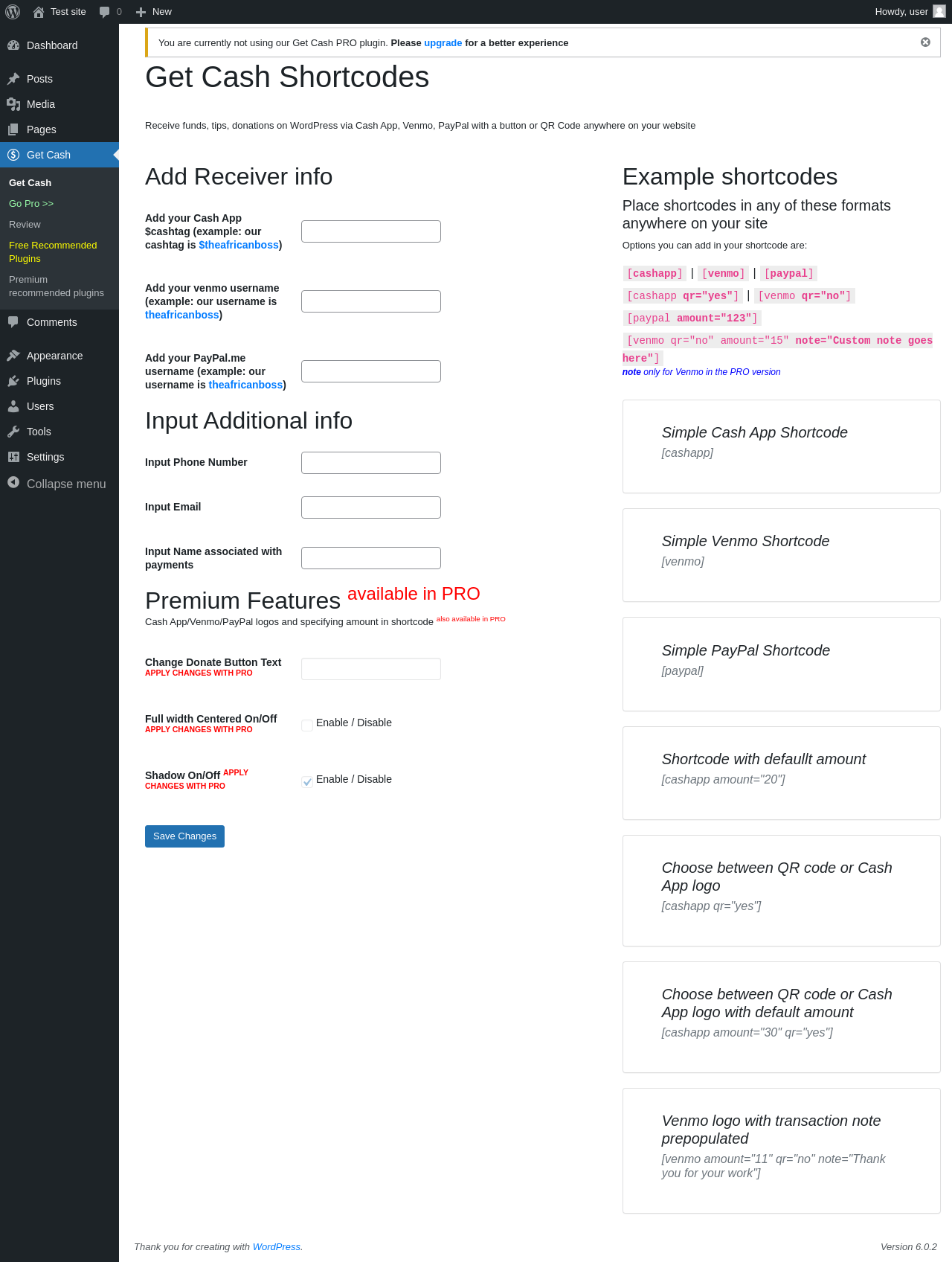The width and height of the screenshot is (952, 1262).
Task: Dismiss the PRO upgrade notice
Action: [925, 42]
